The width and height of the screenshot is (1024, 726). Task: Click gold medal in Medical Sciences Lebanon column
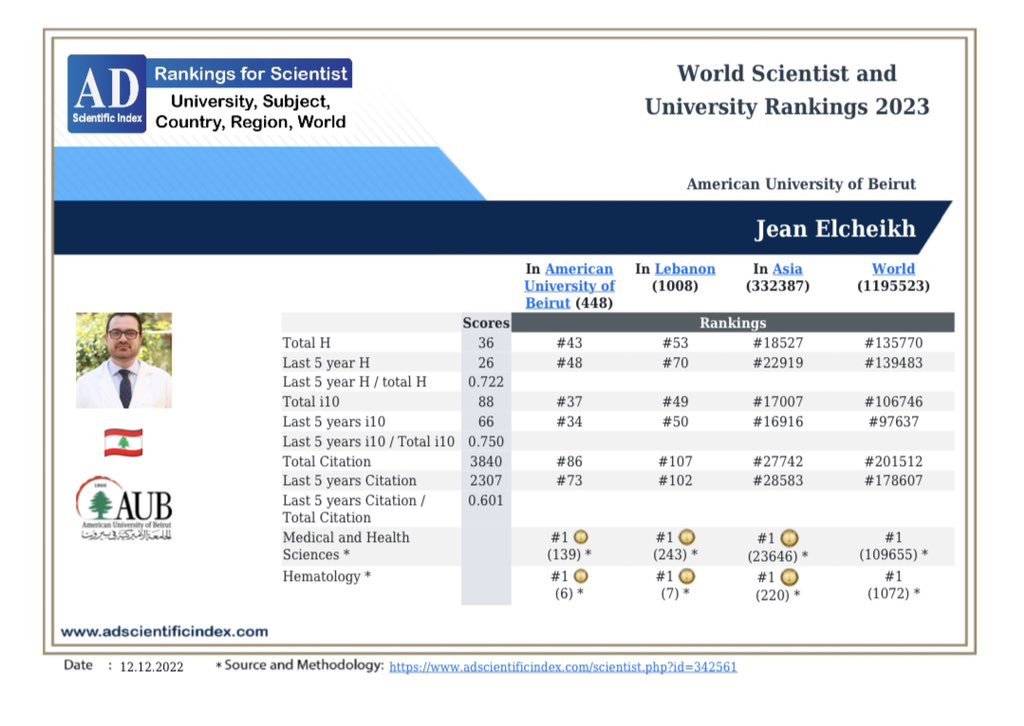[686, 537]
